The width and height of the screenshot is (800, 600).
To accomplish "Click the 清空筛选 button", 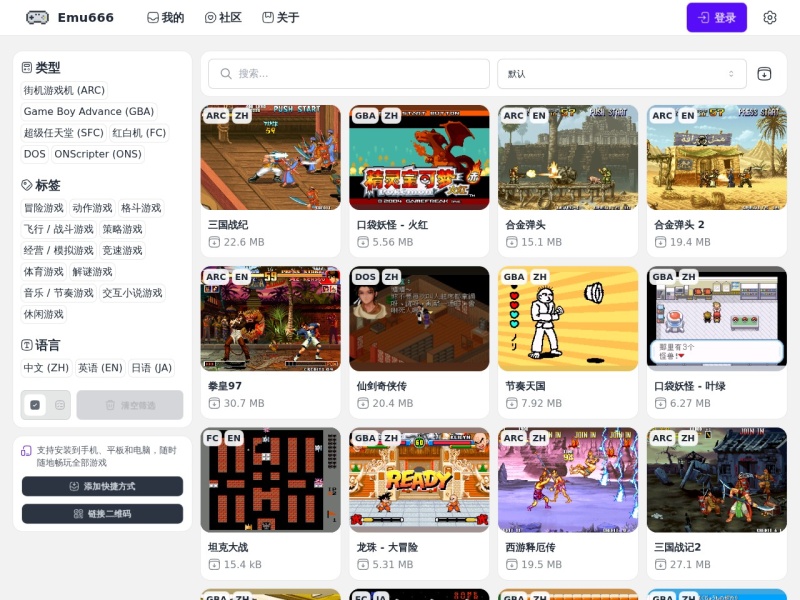I will 130,405.
